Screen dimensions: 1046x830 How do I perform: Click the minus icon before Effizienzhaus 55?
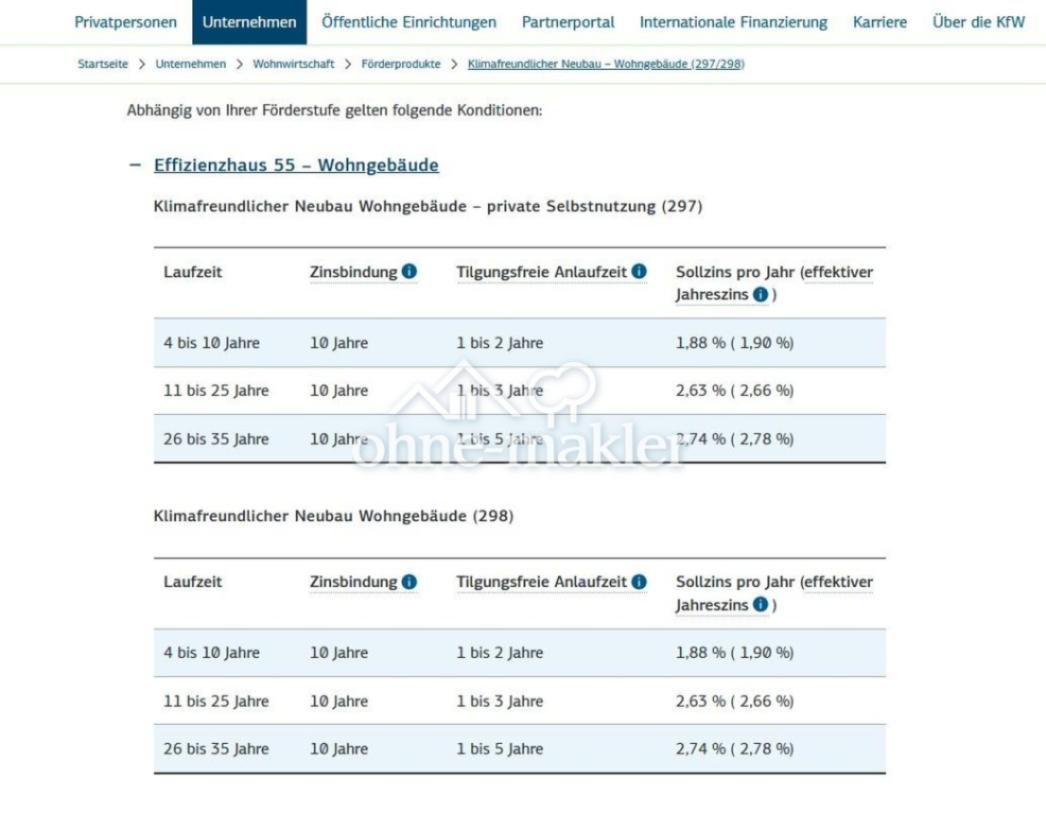[x=136, y=164]
